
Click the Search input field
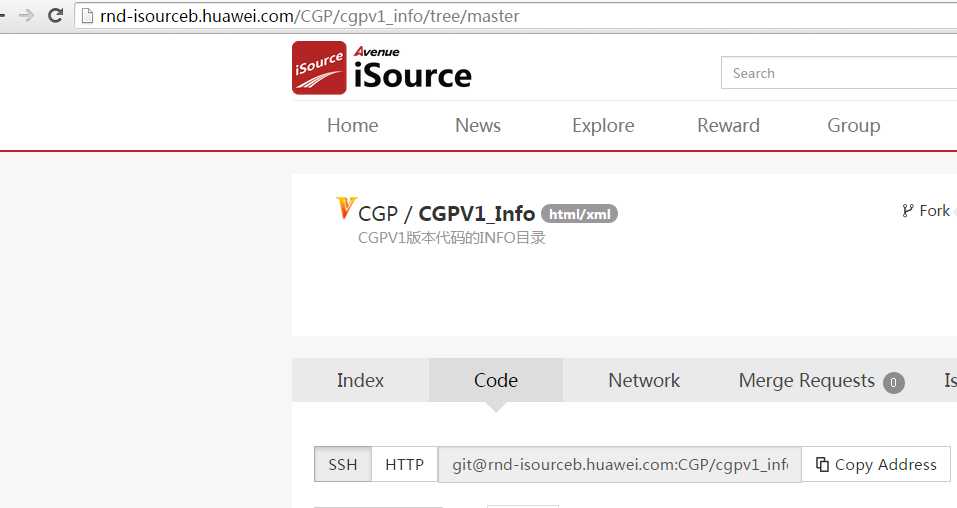839,73
